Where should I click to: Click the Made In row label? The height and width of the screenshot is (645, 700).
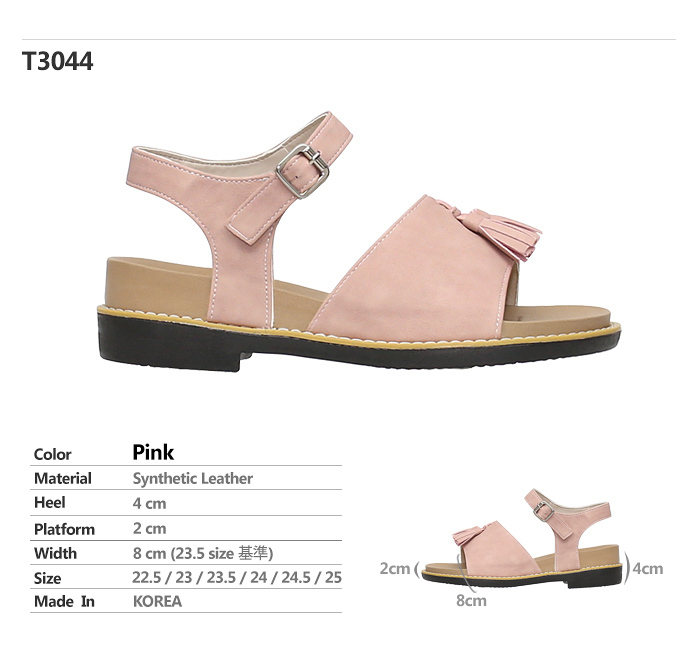point(64,601)
